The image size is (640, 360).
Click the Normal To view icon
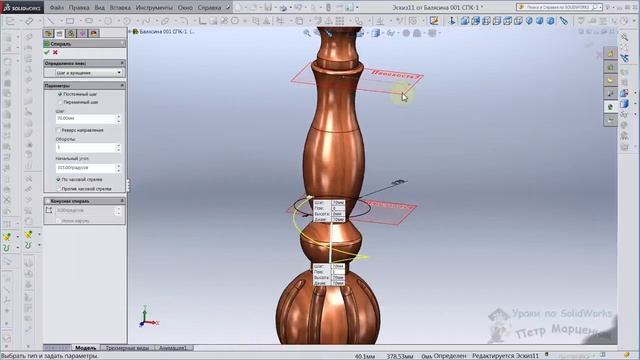click(x=452, y=21)
